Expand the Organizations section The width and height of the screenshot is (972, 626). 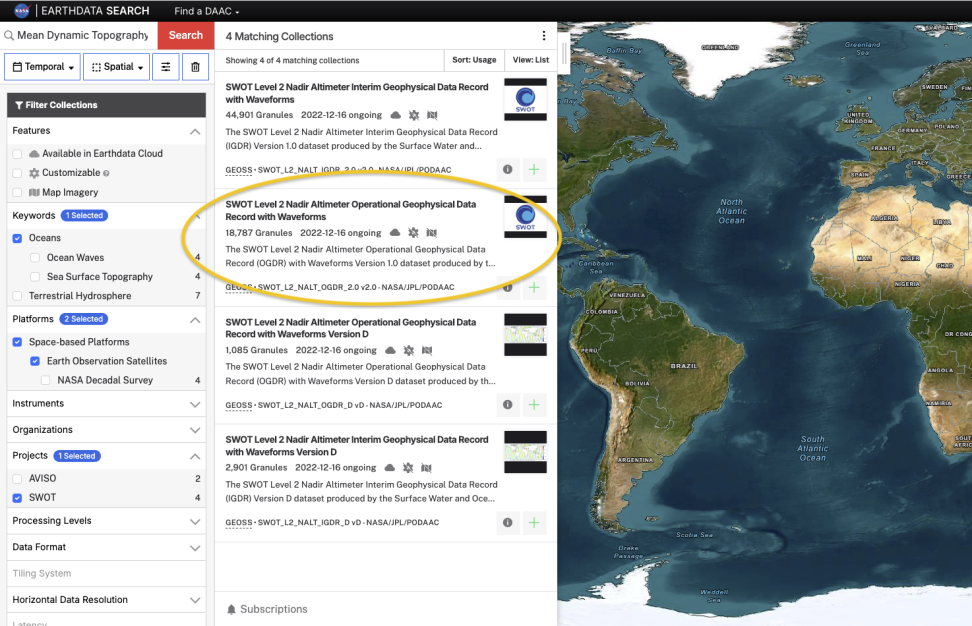coord(195,430)
